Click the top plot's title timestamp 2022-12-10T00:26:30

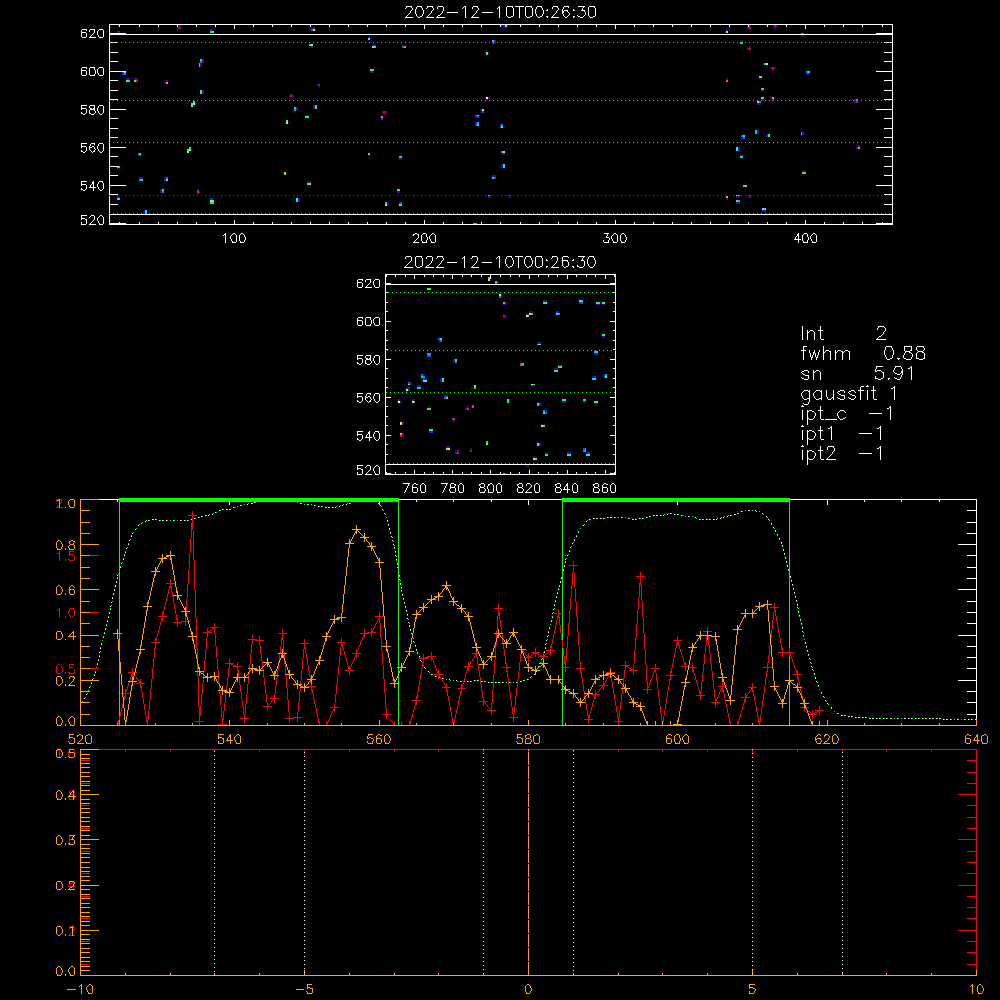(500, 12)
